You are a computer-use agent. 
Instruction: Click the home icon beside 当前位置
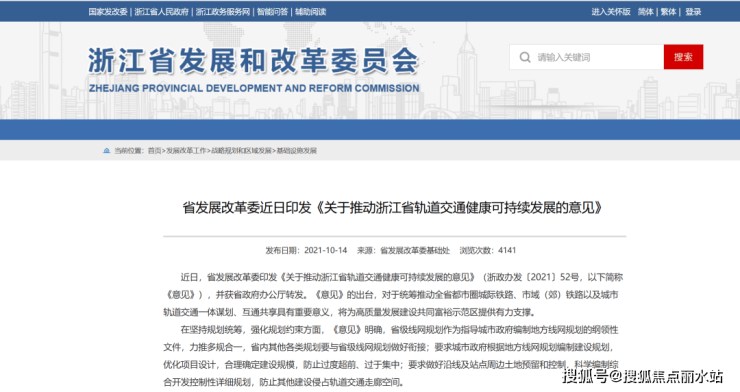107,150
